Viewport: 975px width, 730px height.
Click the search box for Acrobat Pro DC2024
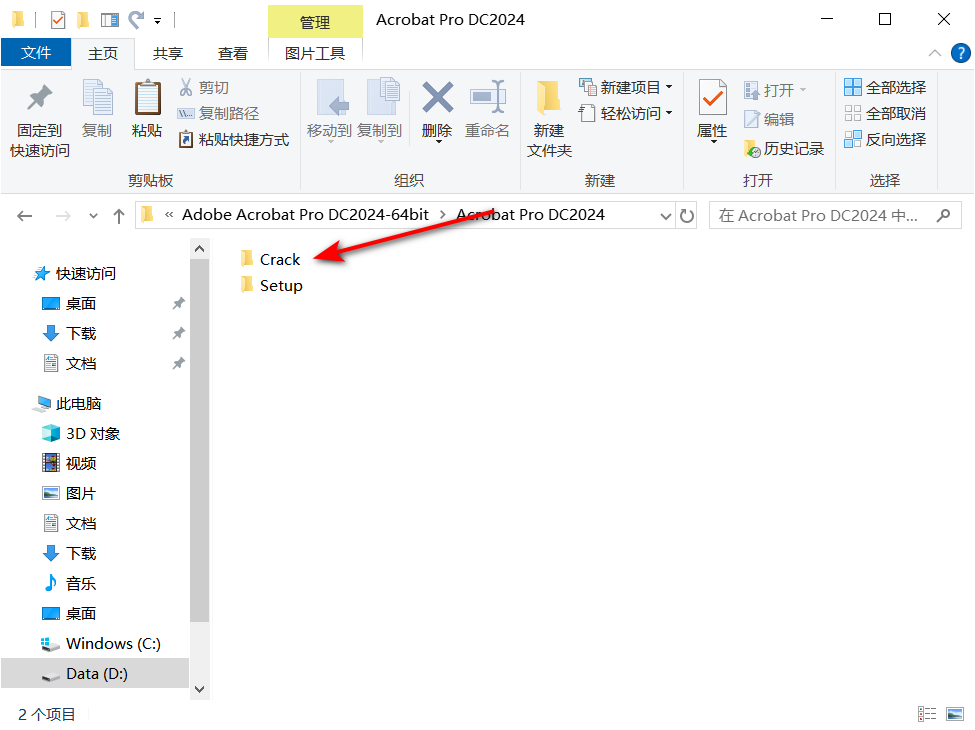click(x=835, y=215)
